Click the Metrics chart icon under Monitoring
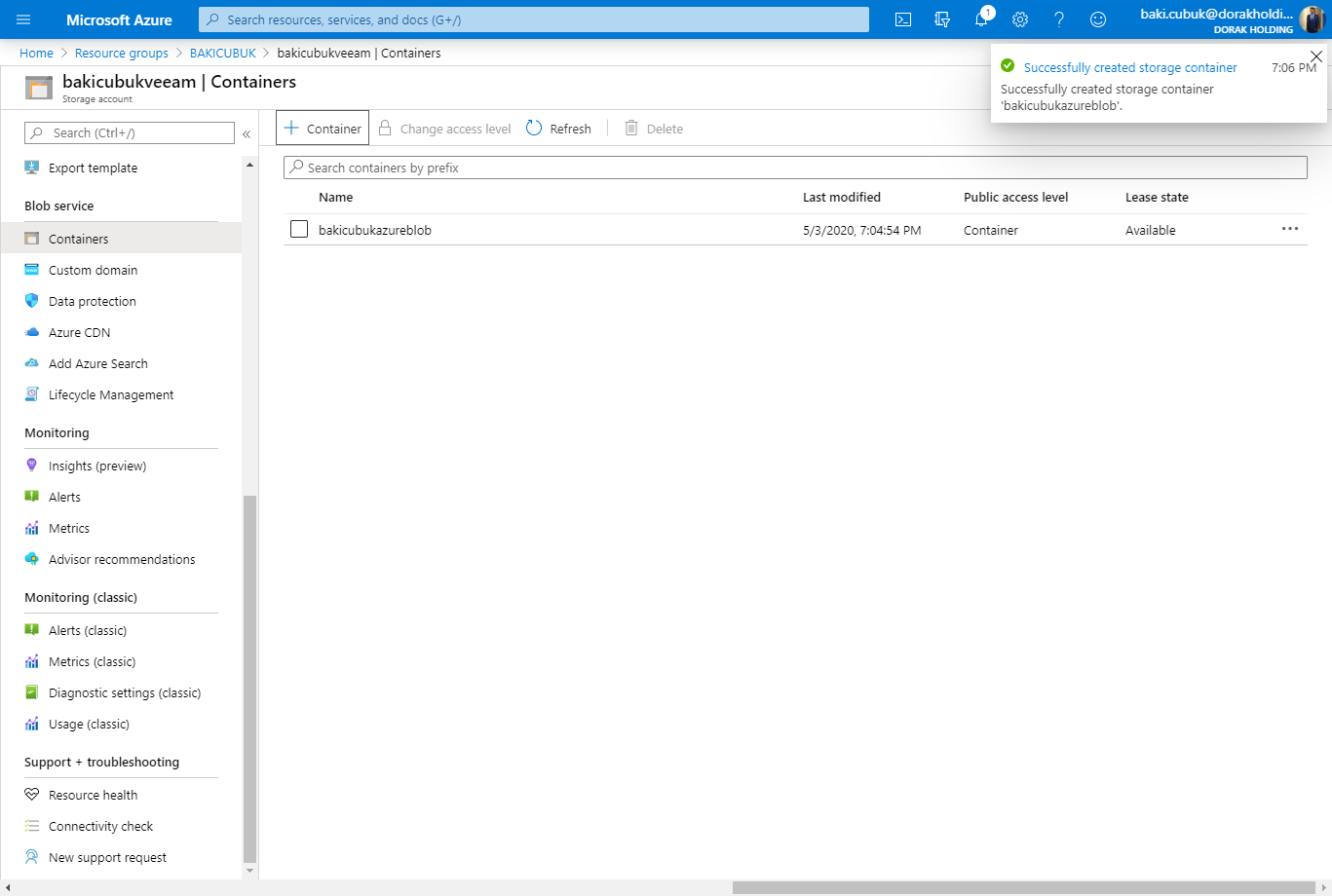This screenshot has height=896, width=1332. [x=32, y=528]
